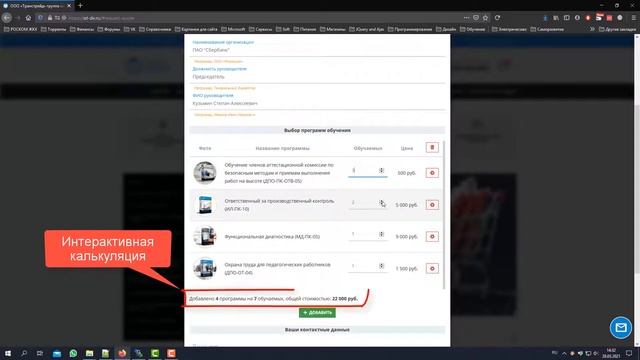Open Task View on the taskbar
Screen dimensions: 640x360
coord(40,353)
